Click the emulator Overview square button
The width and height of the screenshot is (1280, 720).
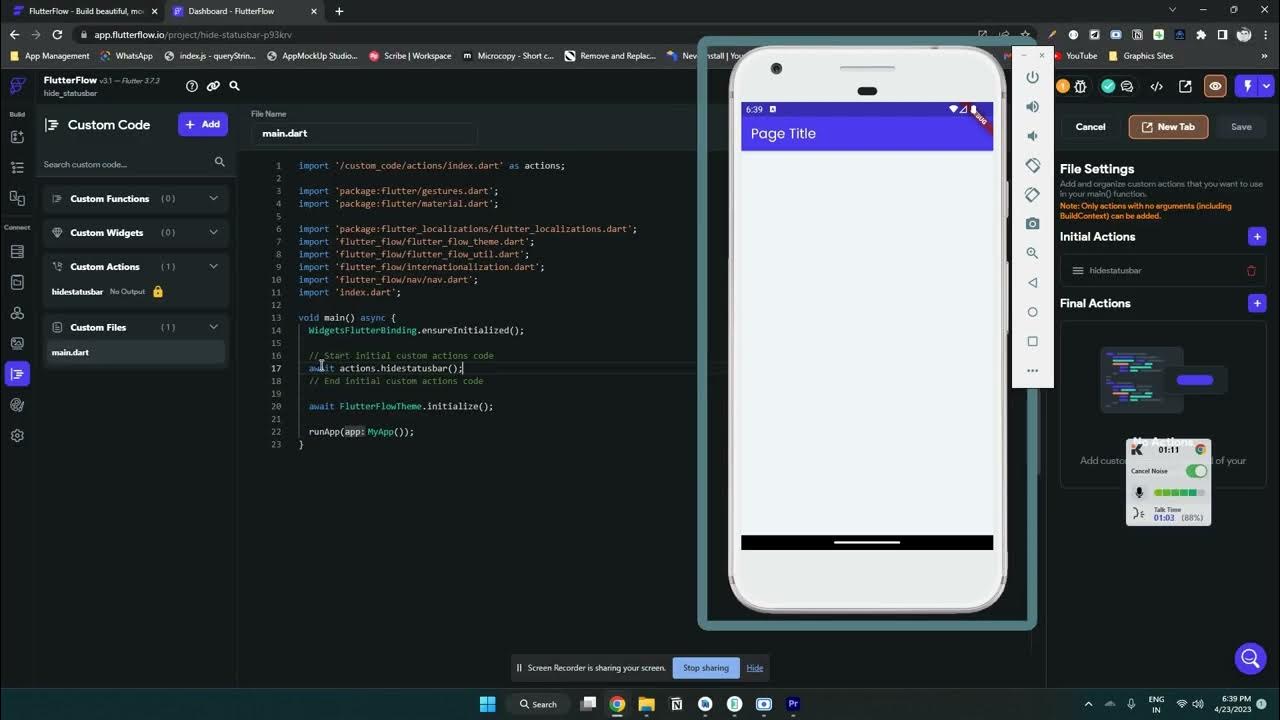(1032, 341)
